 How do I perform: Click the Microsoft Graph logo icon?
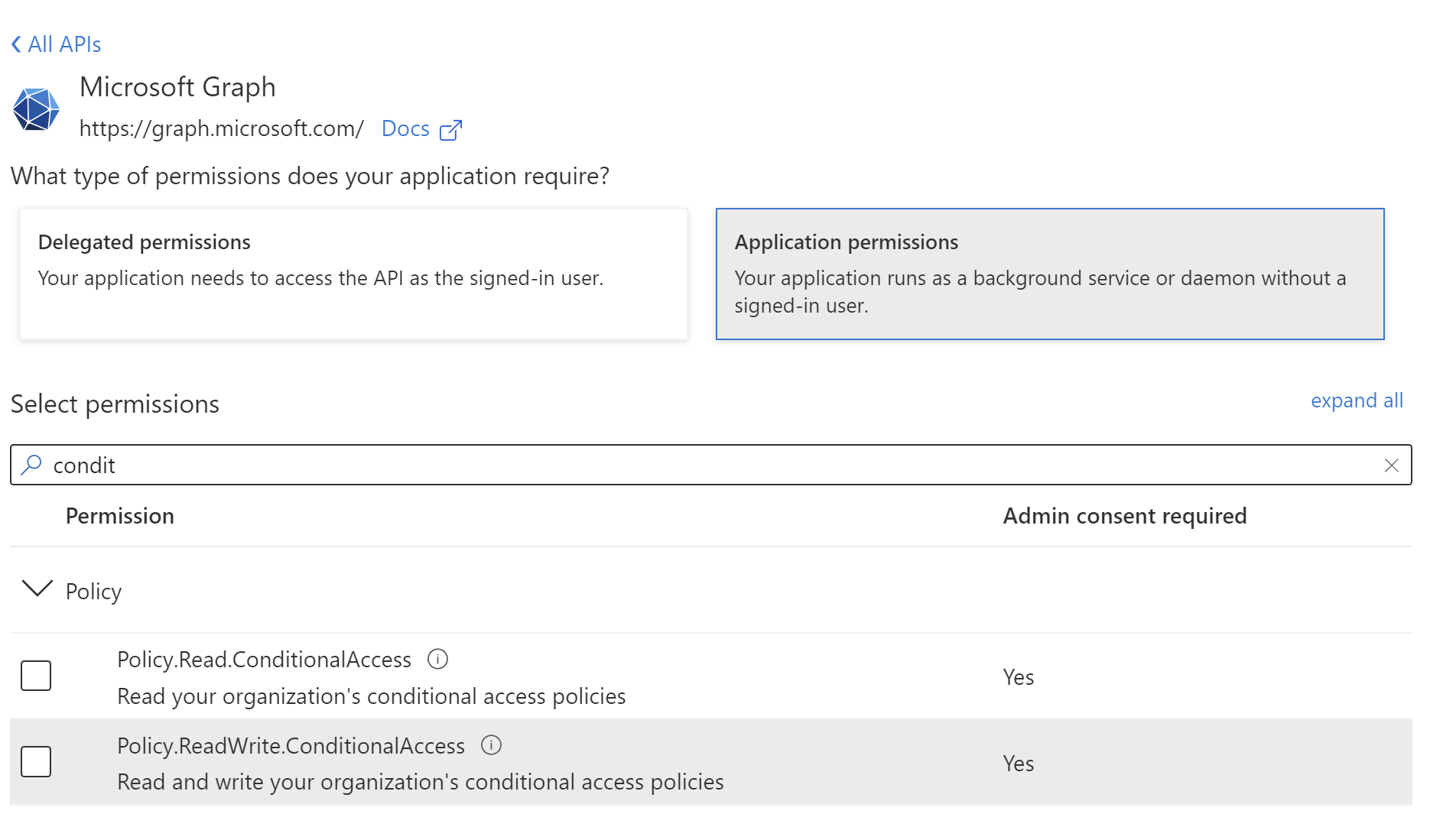(x=37, y=108)
